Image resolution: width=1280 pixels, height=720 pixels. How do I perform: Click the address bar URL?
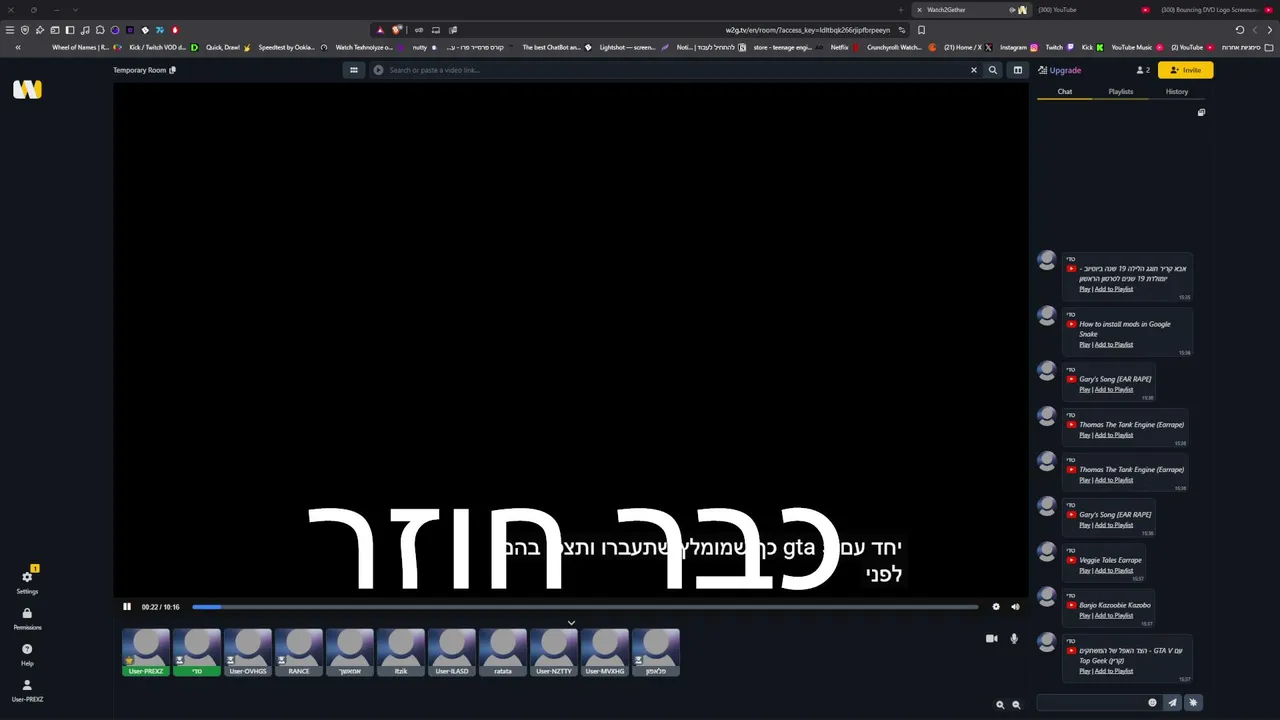807,30
